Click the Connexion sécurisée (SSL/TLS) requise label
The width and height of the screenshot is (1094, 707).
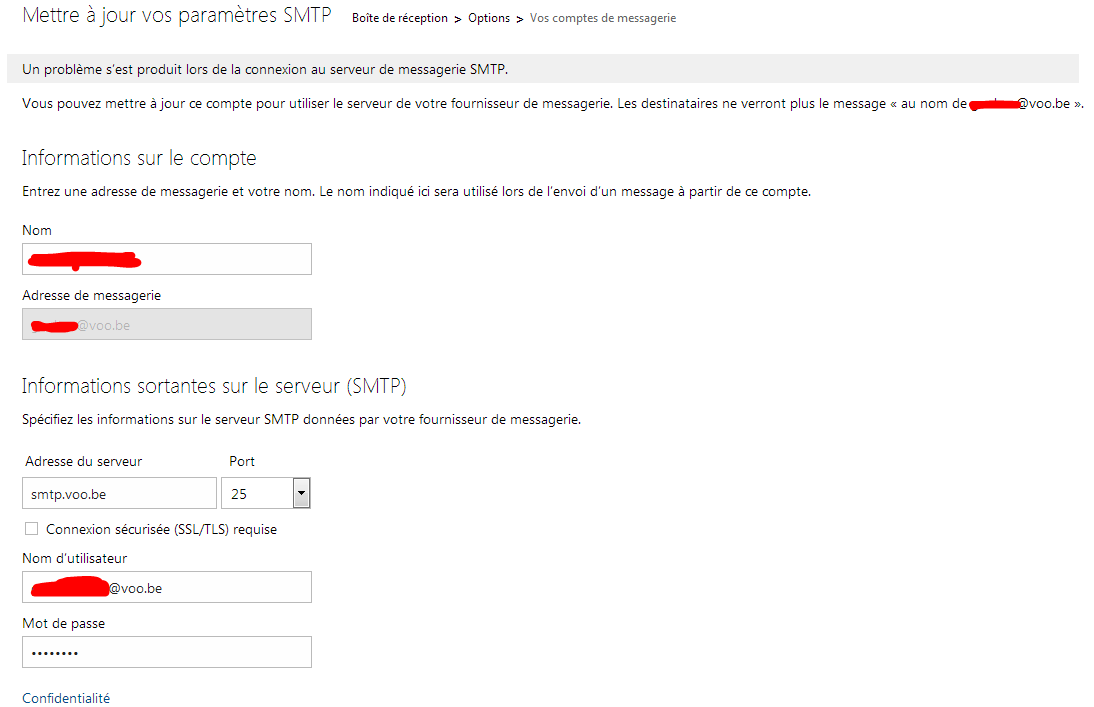[161, 529]
